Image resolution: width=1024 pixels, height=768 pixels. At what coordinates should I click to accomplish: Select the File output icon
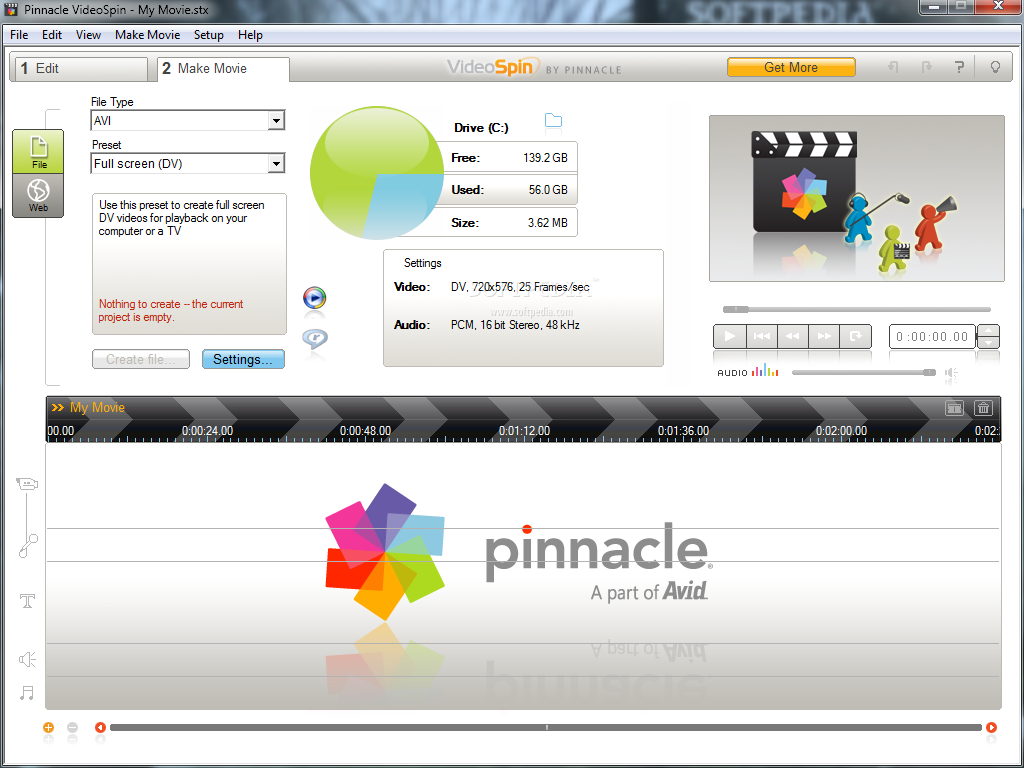tap(39, 152)
